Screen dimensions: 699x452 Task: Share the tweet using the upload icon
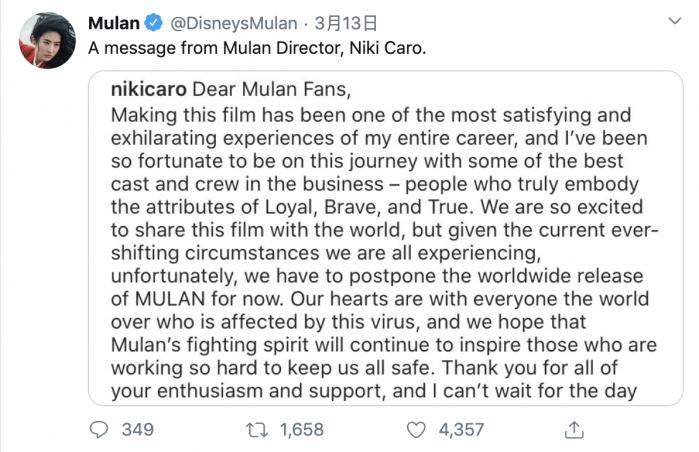(x=573, y=429)
